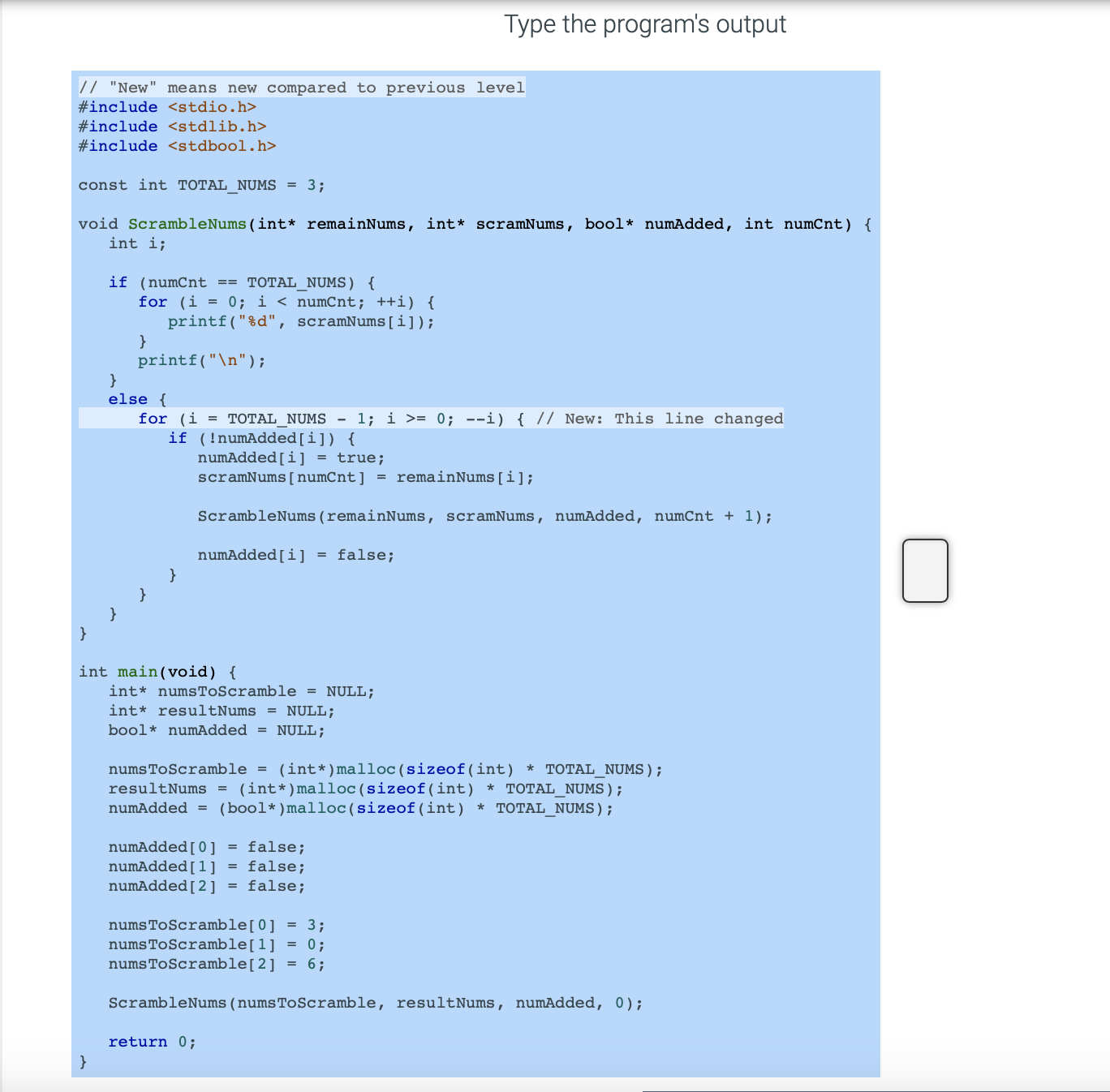Select the recursive ScrambleNums call

click(484, 515)
